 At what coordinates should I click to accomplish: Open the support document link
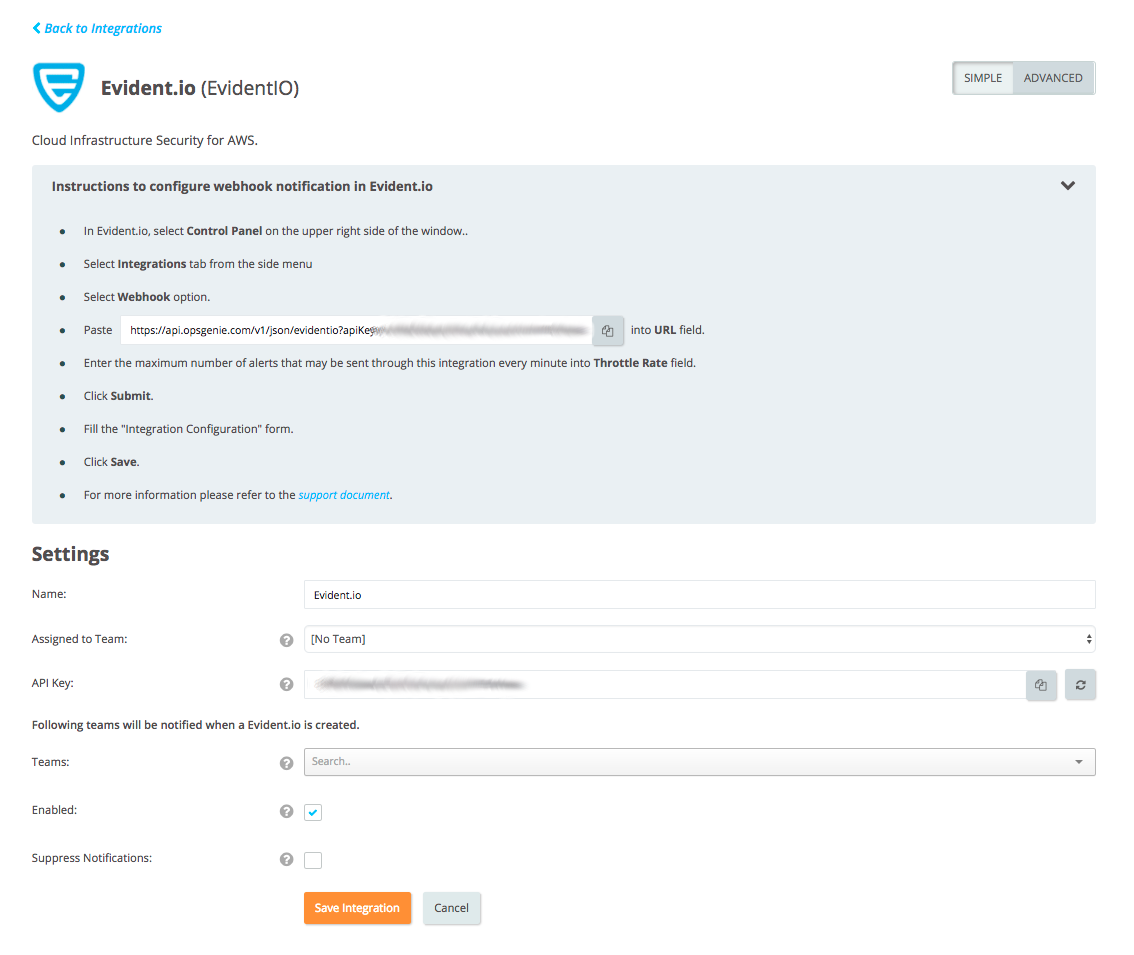[344, 495]
